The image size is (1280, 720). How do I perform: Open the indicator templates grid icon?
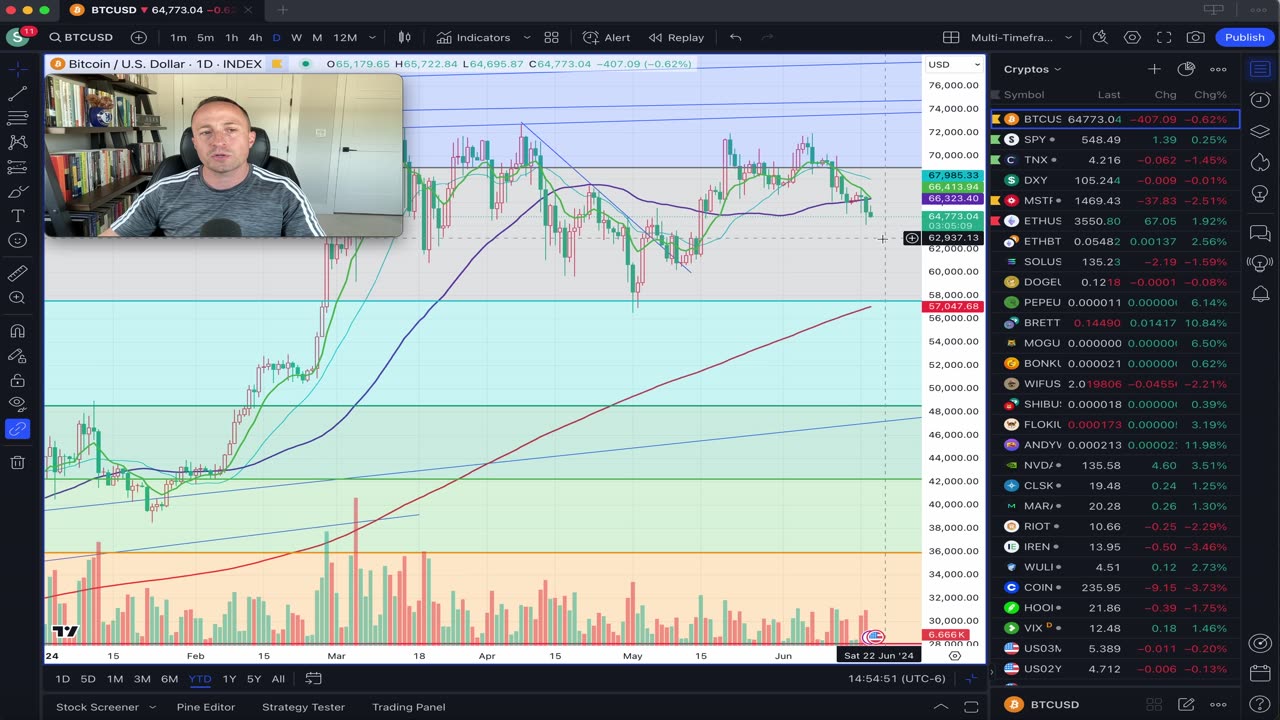tap(551, 37)
